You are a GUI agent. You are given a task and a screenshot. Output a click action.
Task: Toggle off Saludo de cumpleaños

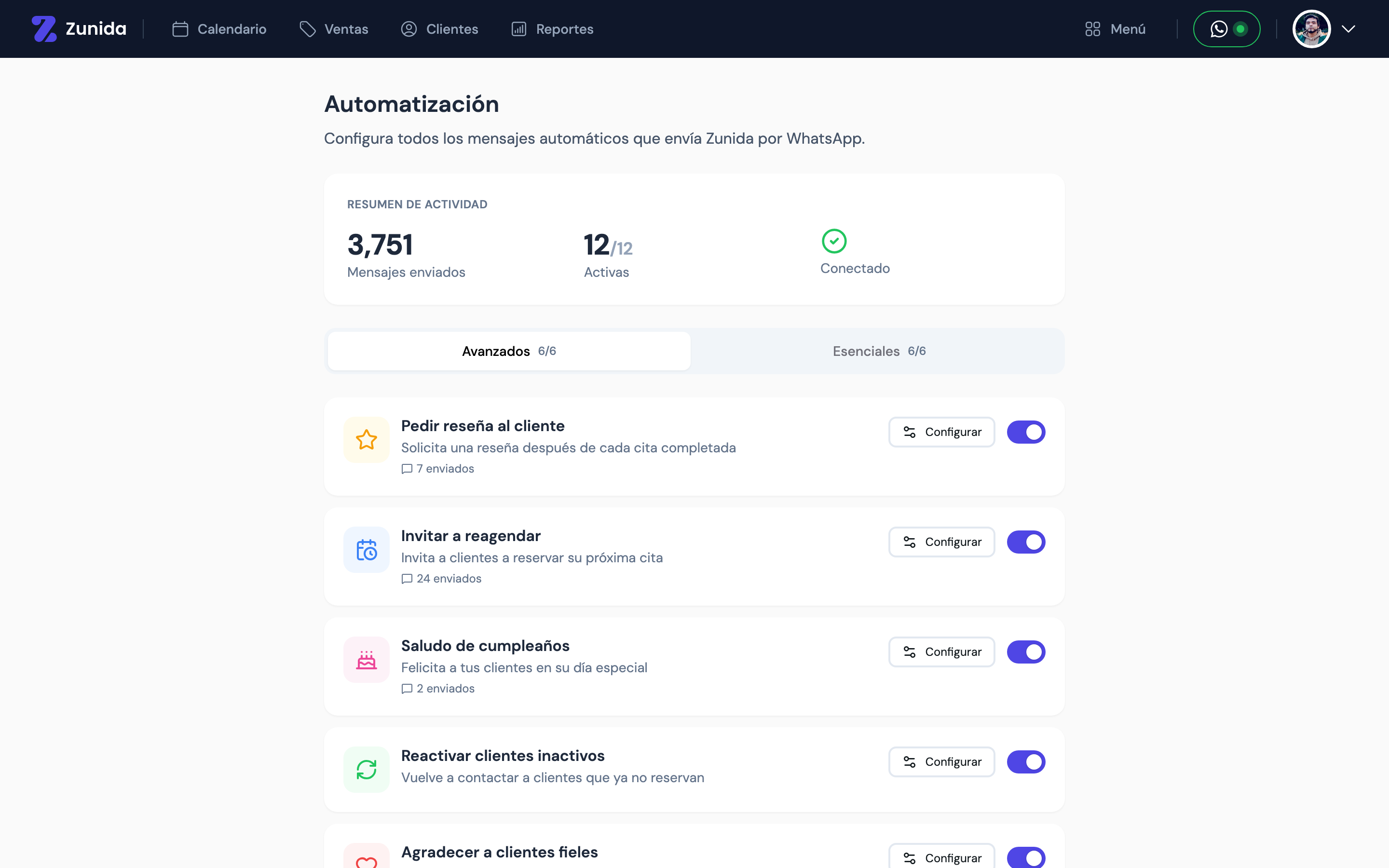click(x=1026, y=652)
